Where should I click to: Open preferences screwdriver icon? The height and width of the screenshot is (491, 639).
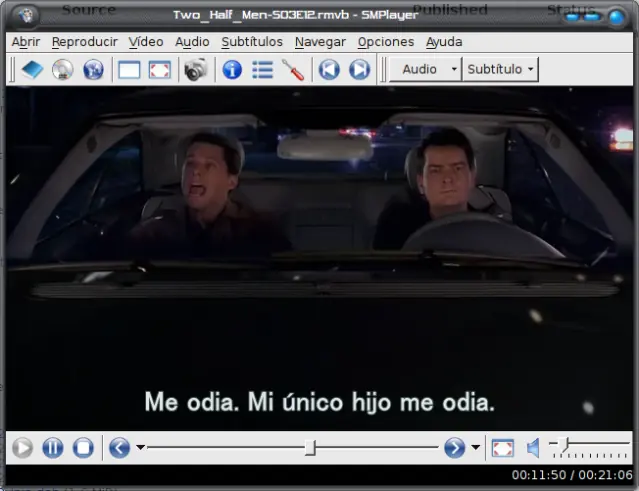(293, 70)
